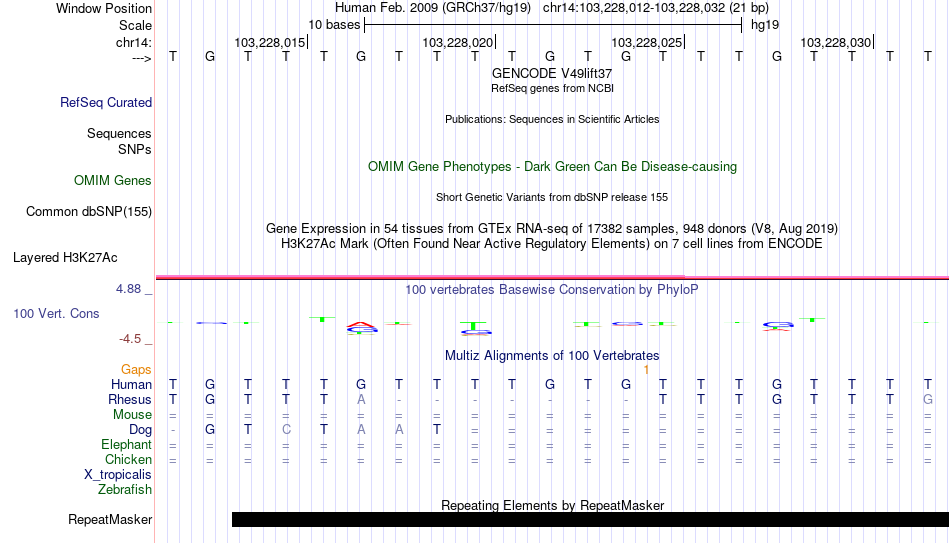Select the Dog species label

[x=140, y=430]
